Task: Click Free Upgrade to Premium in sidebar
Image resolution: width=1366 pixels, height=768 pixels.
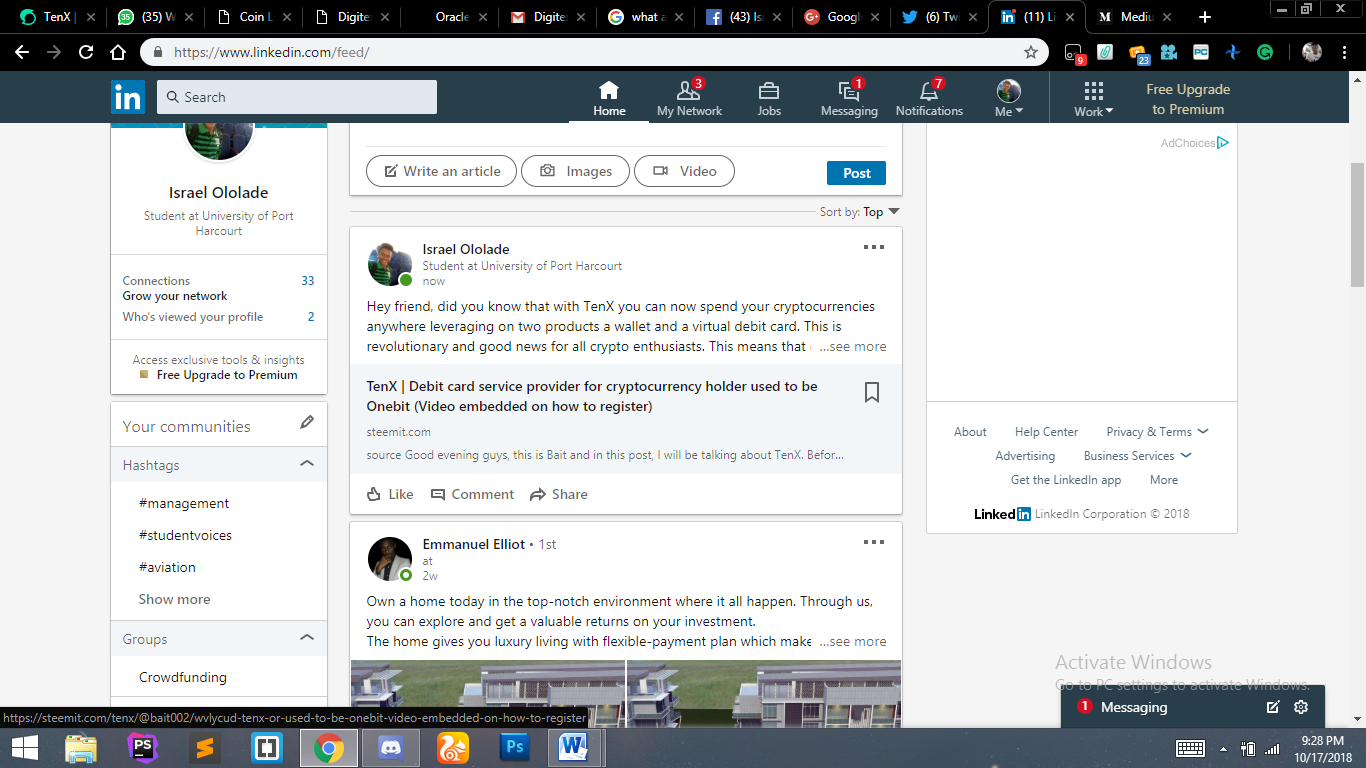Action: pos(227,375)
